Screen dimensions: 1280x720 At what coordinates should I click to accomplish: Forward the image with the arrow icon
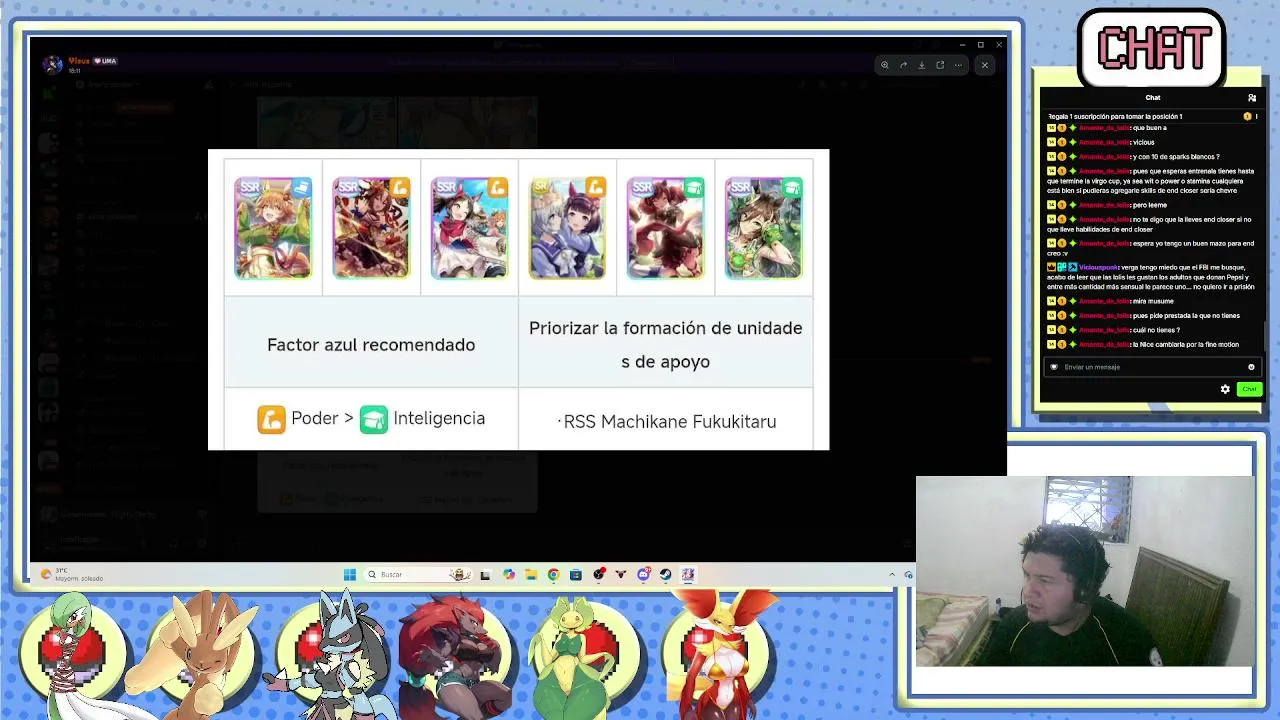[x=903, y=65]
